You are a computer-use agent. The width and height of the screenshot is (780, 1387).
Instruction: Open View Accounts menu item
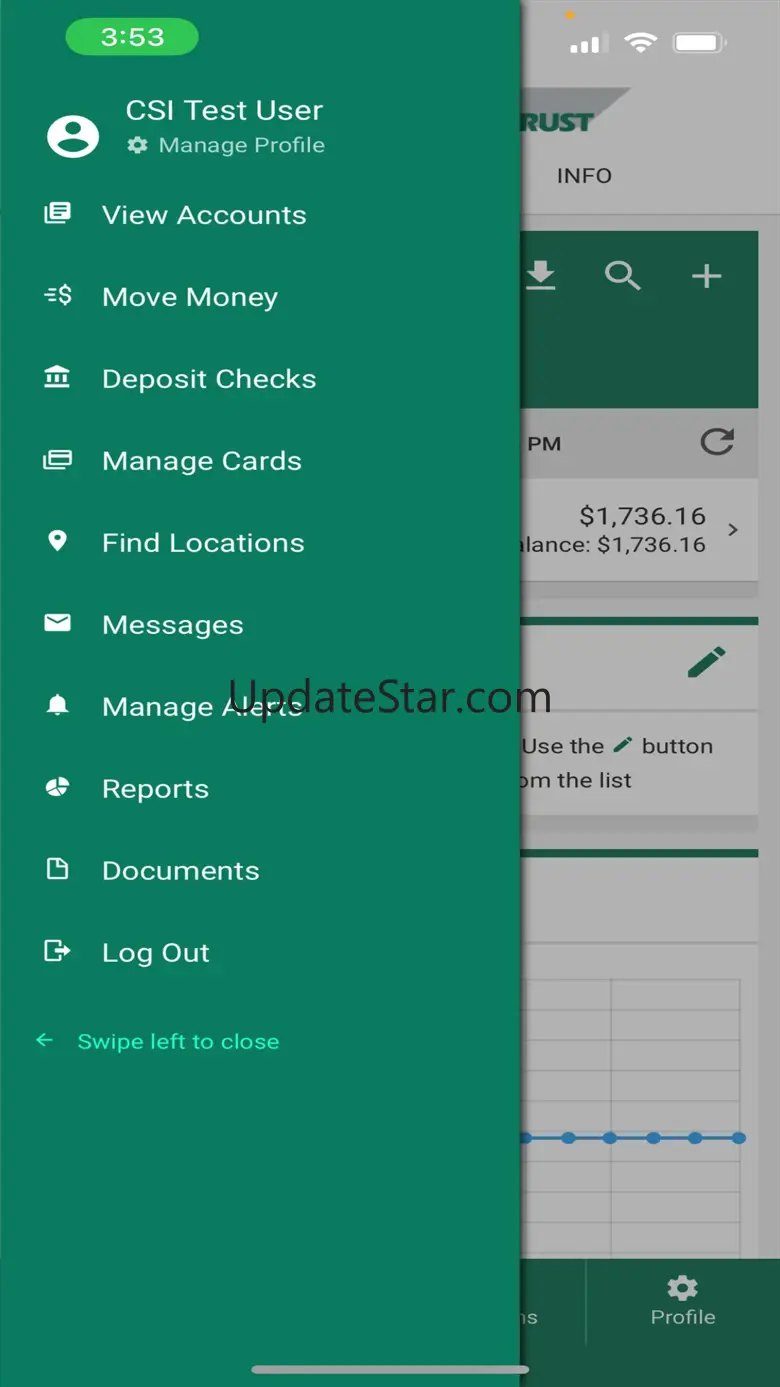tap(204, 215)
